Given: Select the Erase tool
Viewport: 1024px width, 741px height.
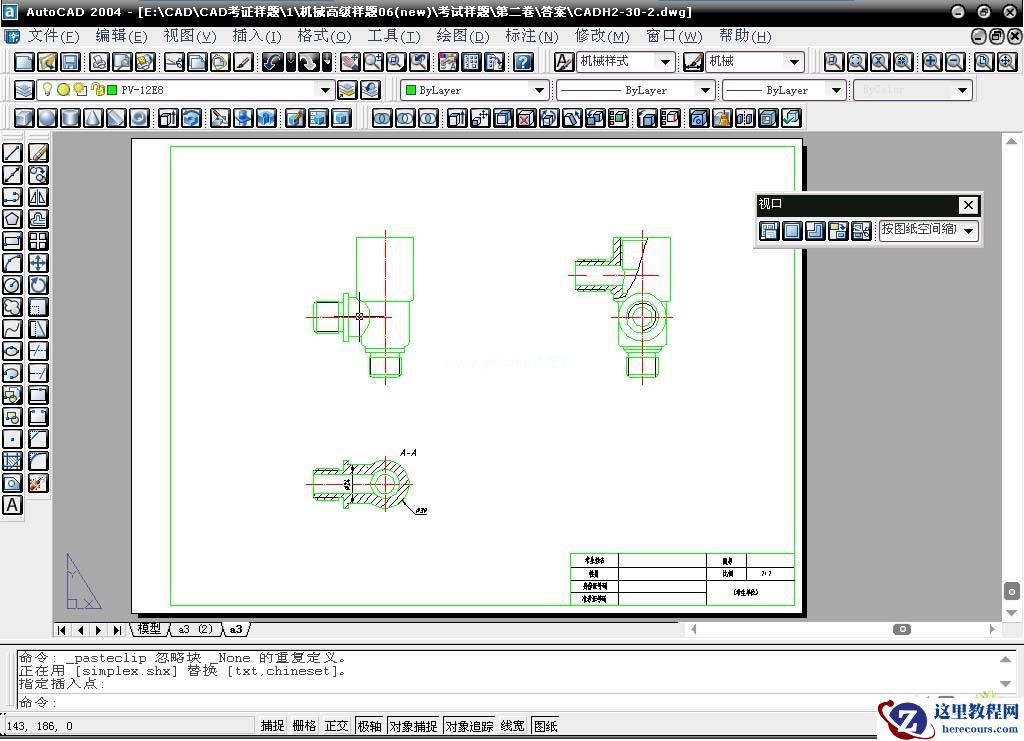Looking at the screenshot, I should pyautogui.click(x=38, y=153).
